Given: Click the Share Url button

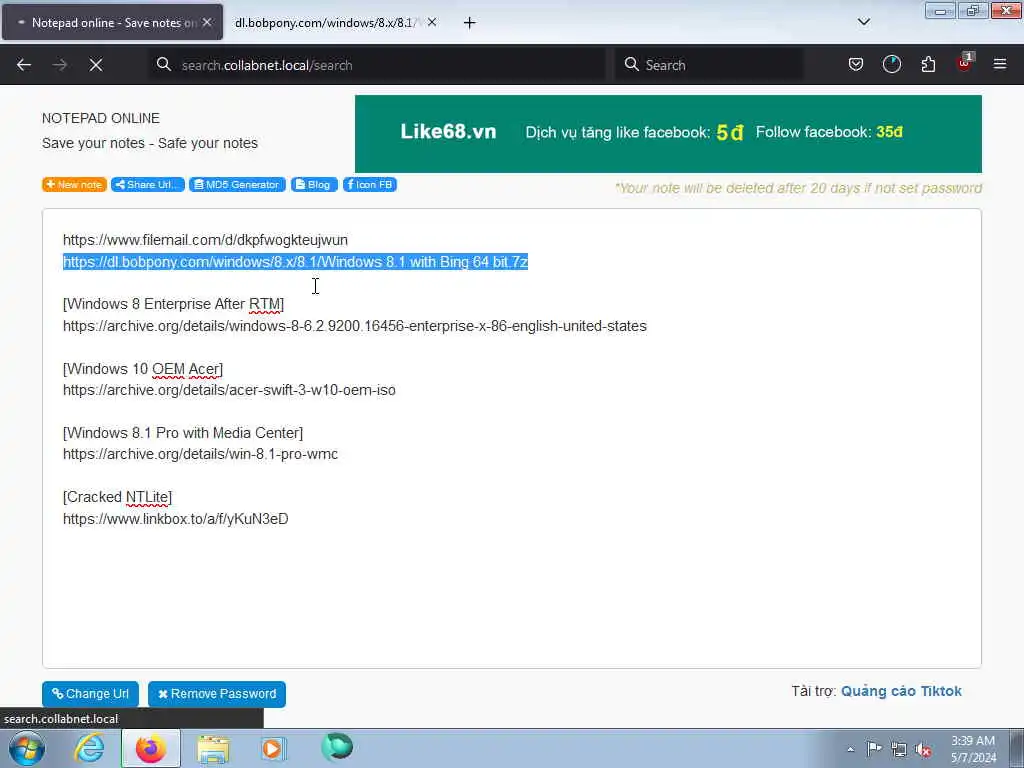Looking at the screenshot, I should pyautogui.click(x=148, y=185).
